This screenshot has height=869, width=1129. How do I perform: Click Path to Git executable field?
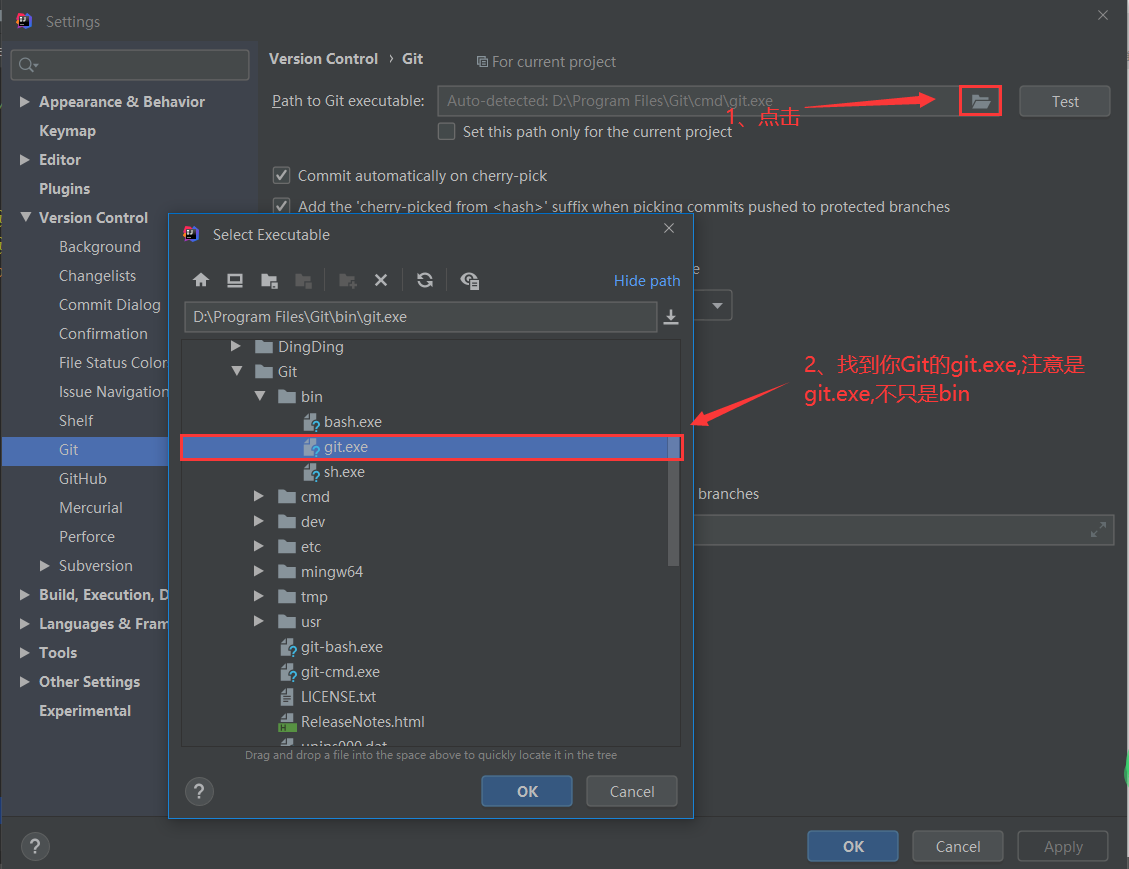(697, 102)
